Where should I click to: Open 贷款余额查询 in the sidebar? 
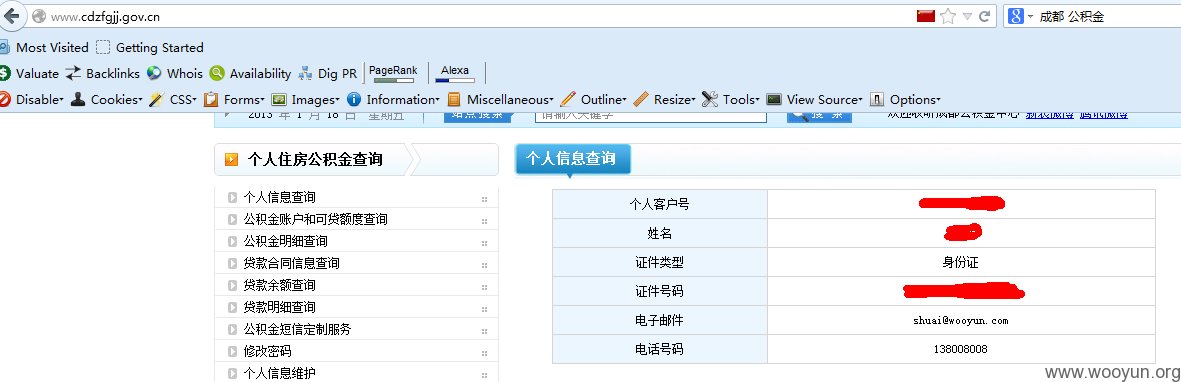(x=279, y=285)
